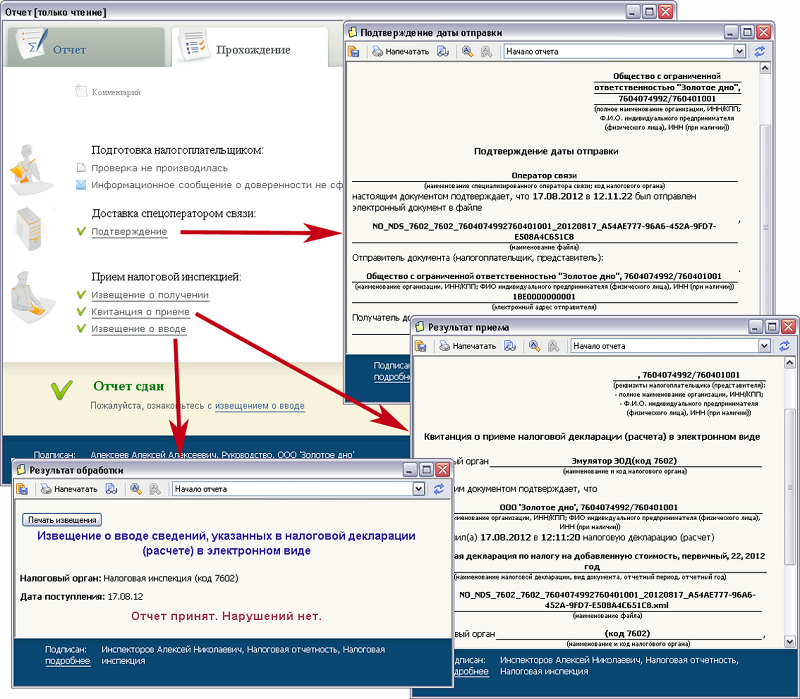Click Дата поступления: 17.08.12 text

(82, 596)
